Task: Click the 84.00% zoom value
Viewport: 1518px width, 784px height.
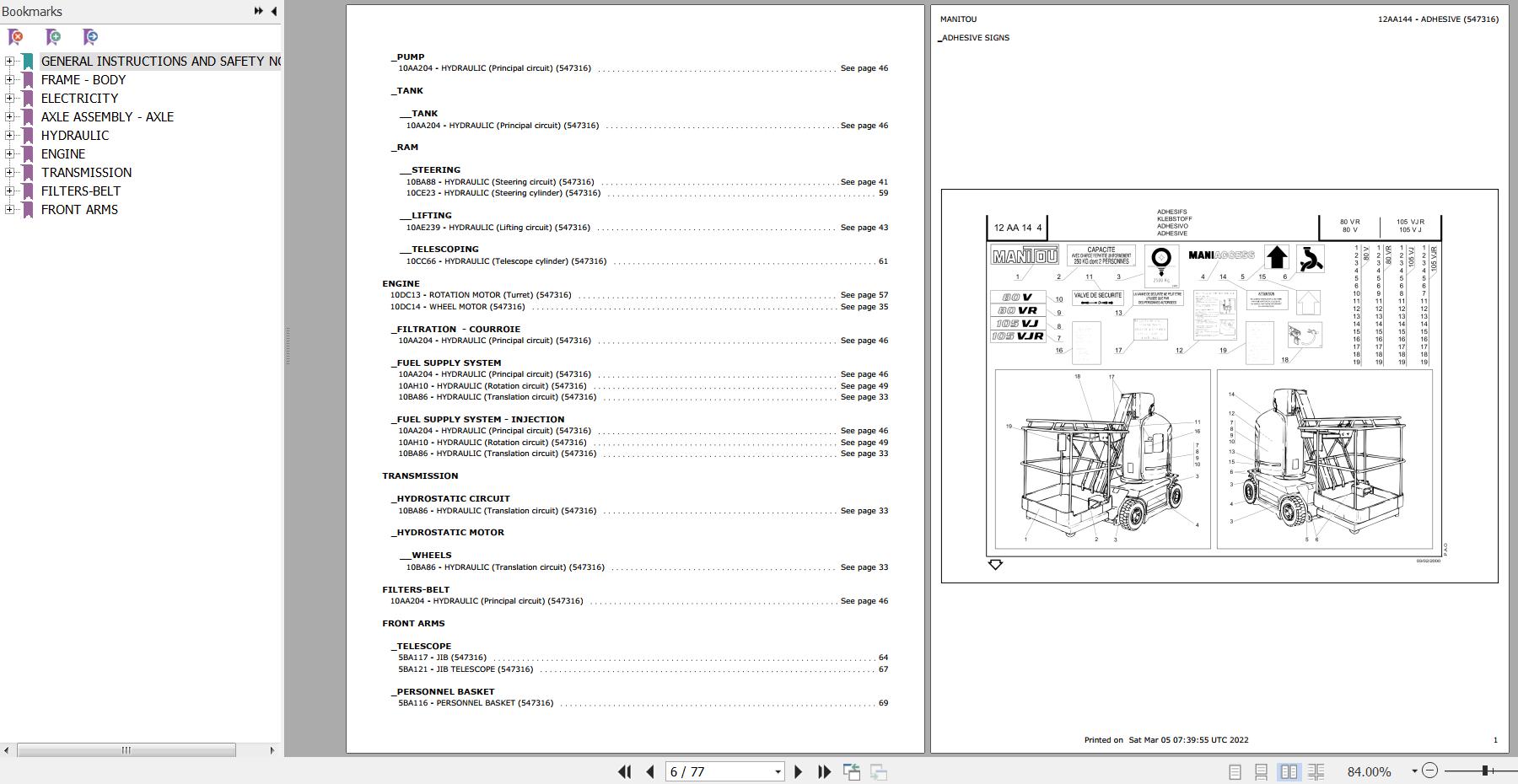Action: point(1369,771)
